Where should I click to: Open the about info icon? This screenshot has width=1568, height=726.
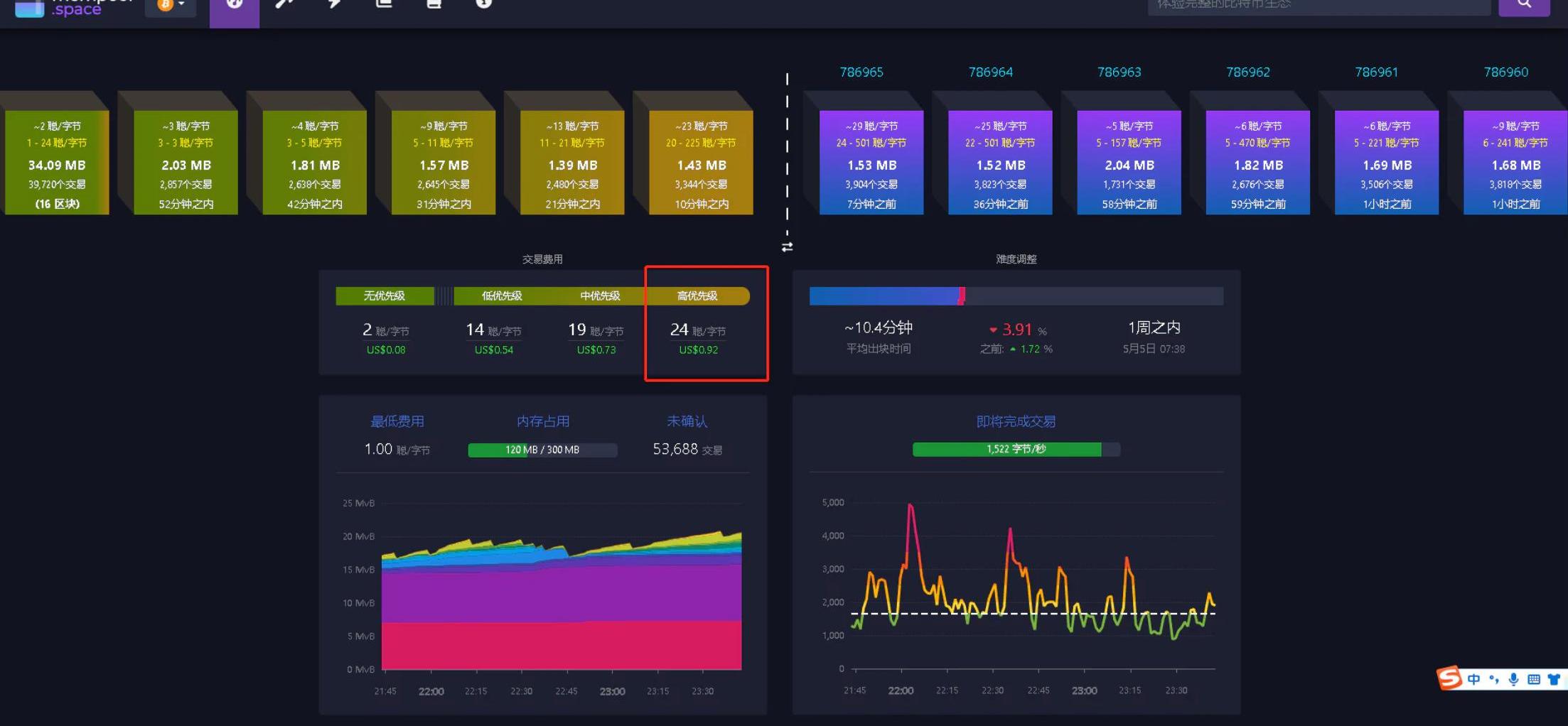tap(483, 4)
